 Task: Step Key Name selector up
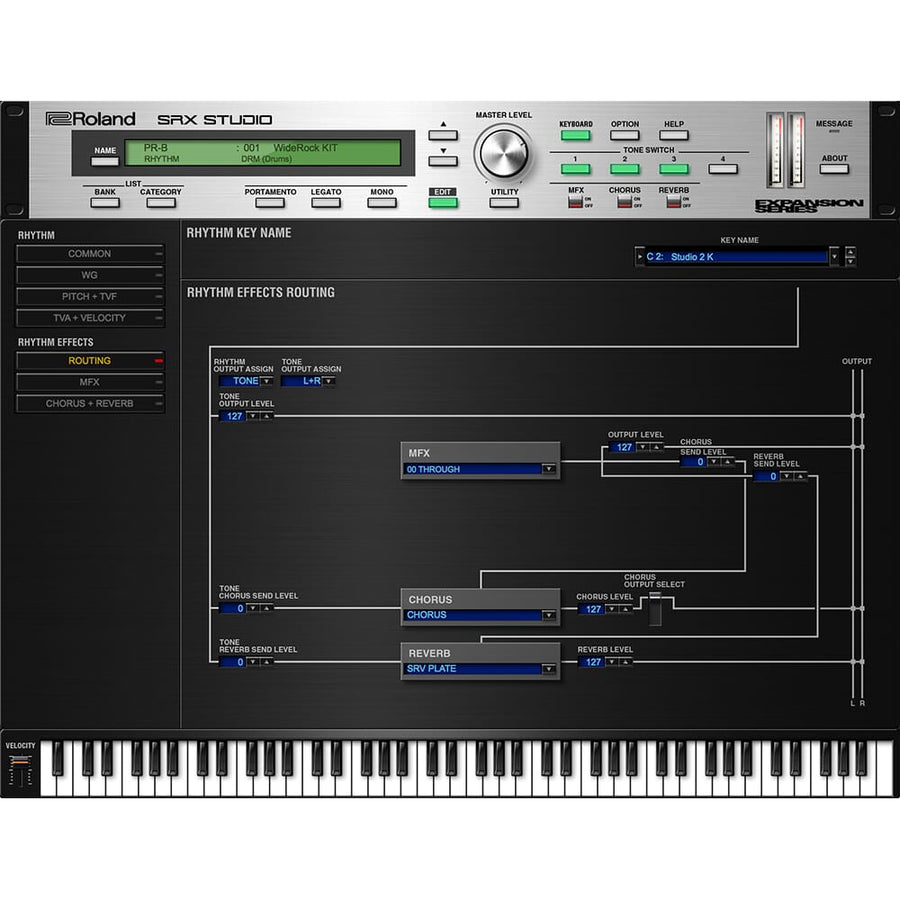point(850,251)
